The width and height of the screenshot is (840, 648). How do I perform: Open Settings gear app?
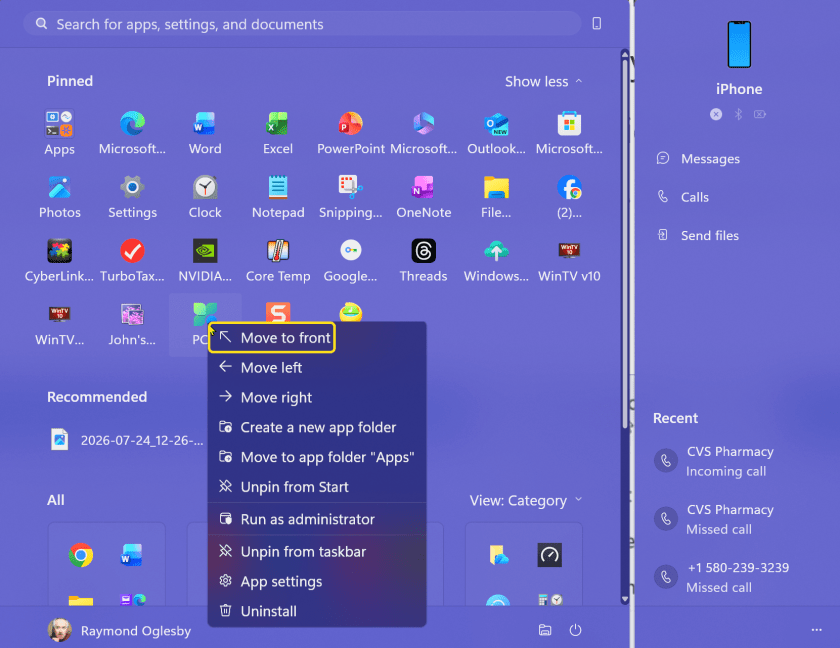(x=132, y=196)
